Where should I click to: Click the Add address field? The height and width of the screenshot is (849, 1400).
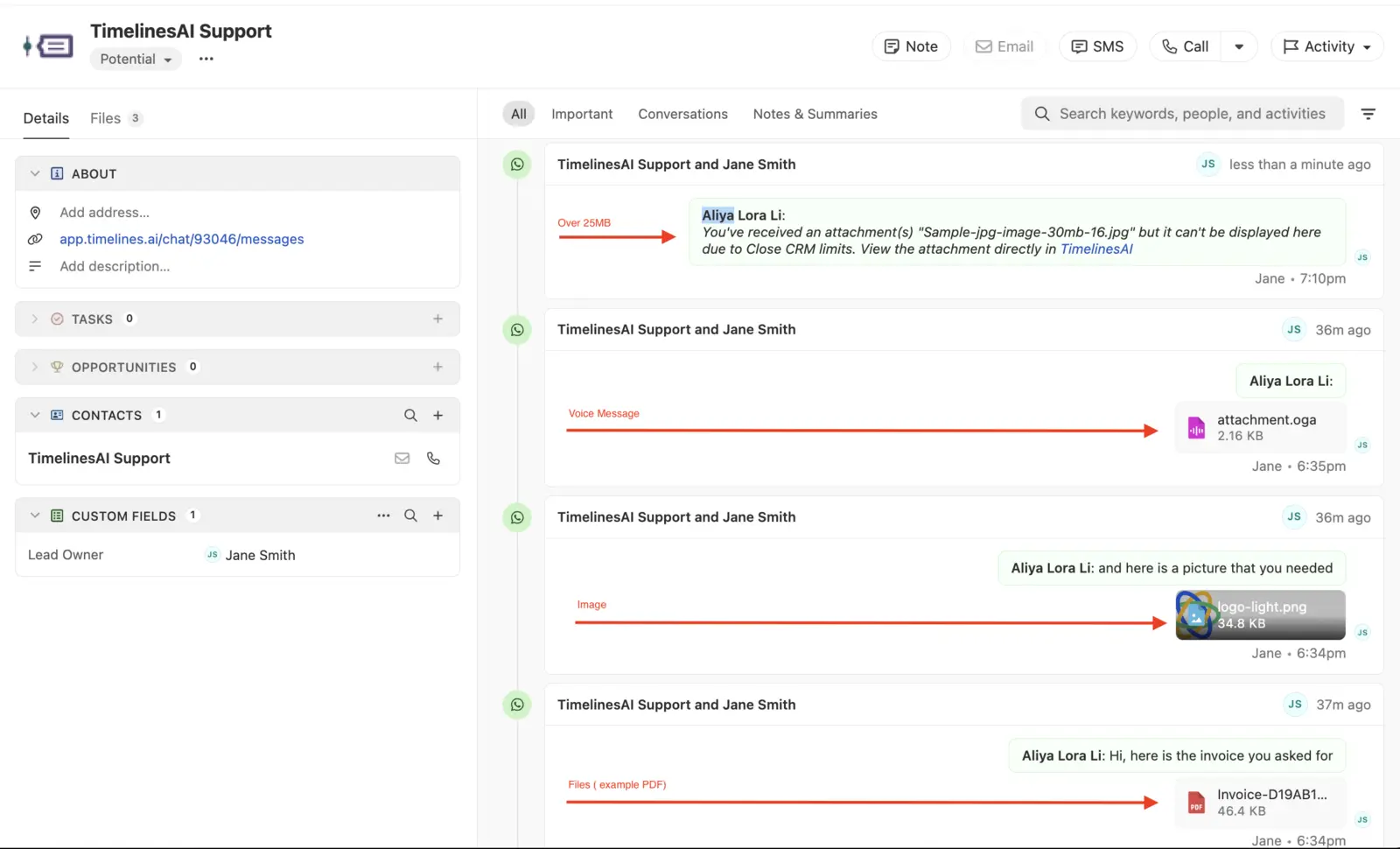tap(104, 212)
